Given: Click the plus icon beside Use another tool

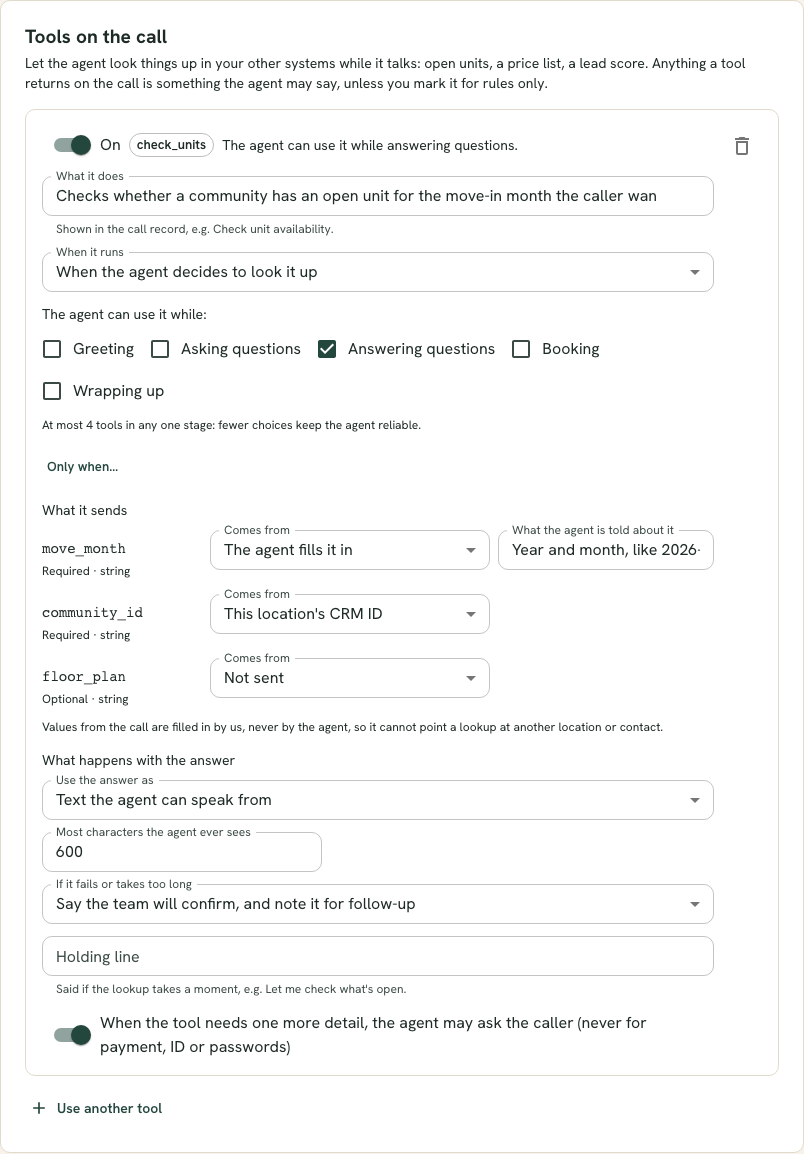Looking at the screenshot, I should pyautogui.click(x=40, y=1108).
